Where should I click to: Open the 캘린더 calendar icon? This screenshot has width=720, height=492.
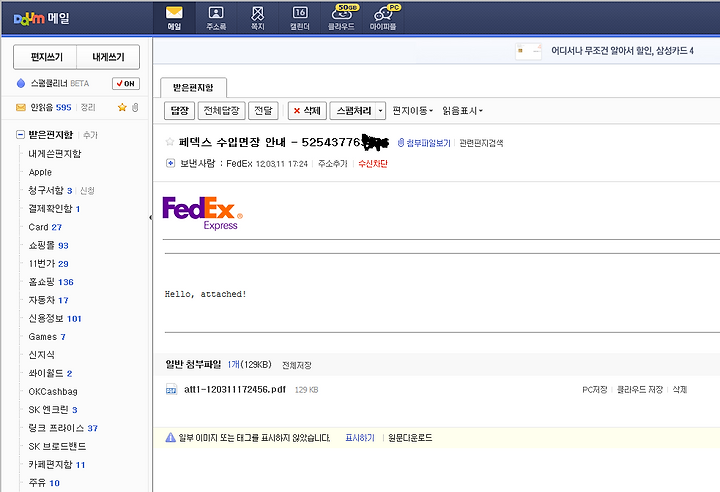tap(300, 17)
